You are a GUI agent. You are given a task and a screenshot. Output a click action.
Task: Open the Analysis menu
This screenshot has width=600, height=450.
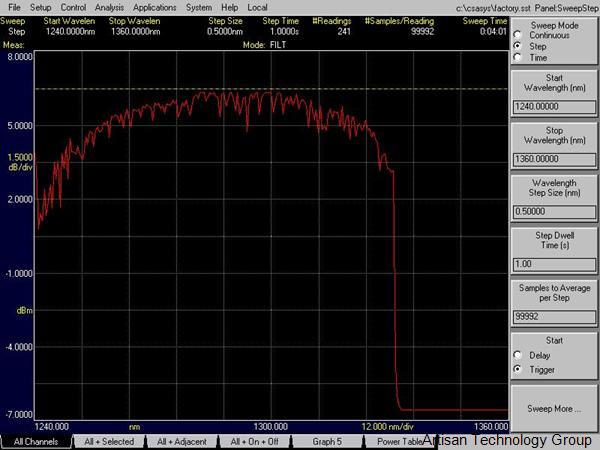coord(110,7)
